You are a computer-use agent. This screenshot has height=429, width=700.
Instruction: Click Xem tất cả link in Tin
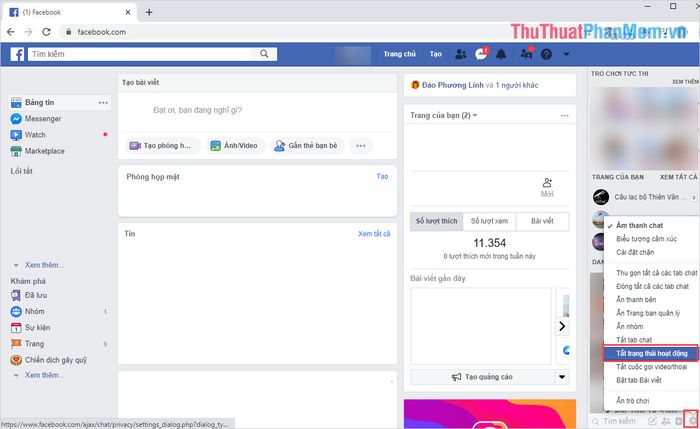374,234
